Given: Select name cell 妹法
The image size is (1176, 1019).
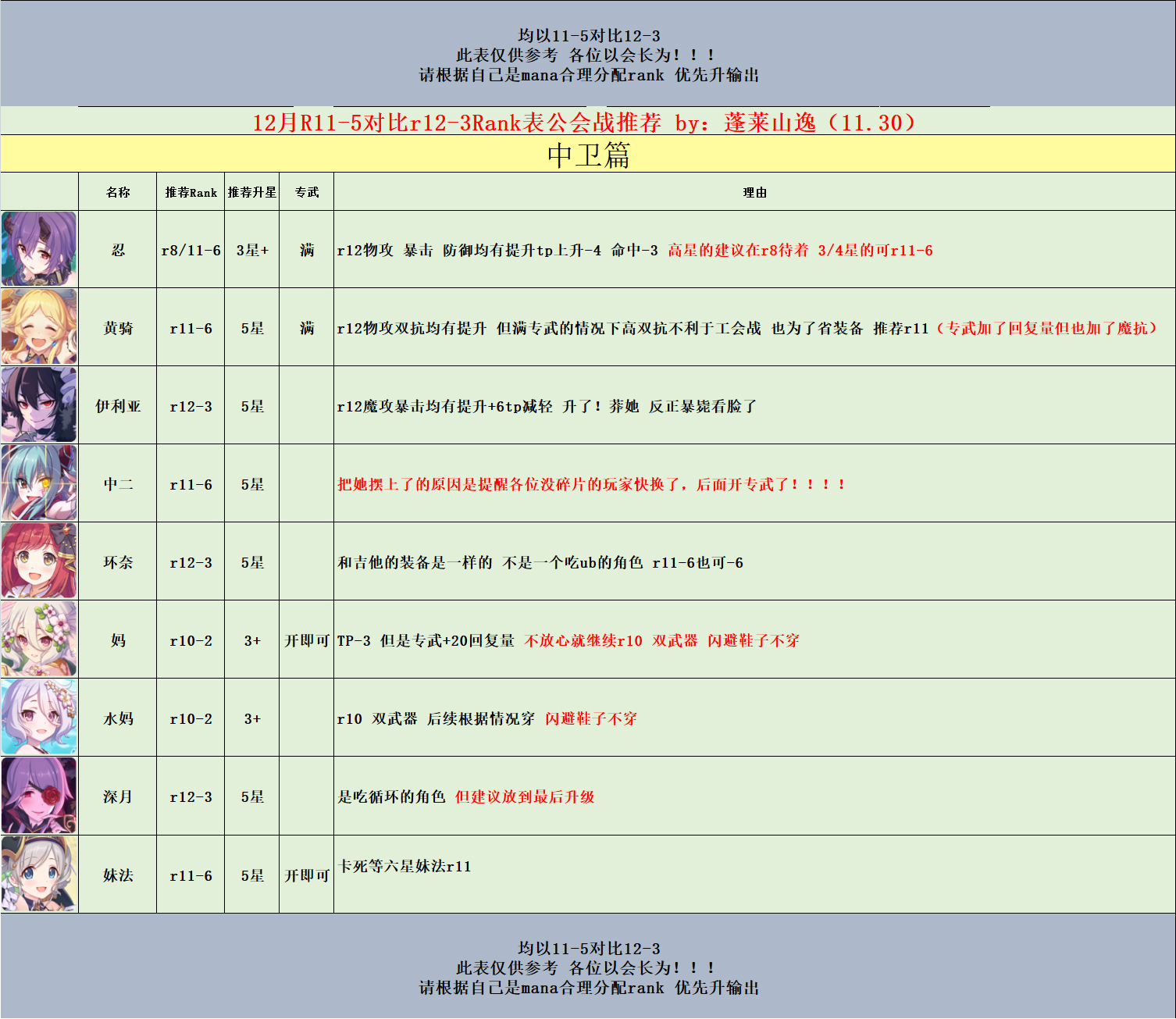Looking at the screenshot, I should 118,875.
